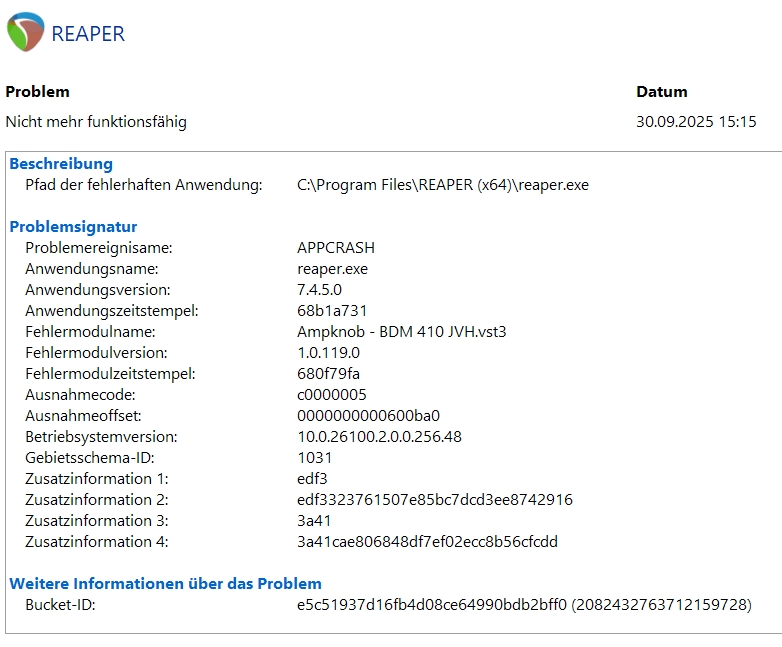Click the Beschreibung section heading
Image resolution: width=782 pixels, height=647 pixels.
pyautogui.click(x=61, y=164)
